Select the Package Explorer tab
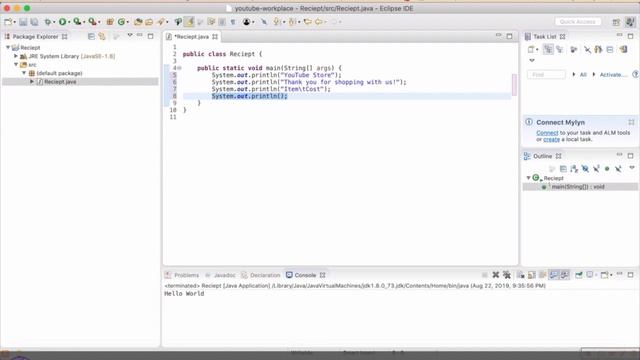The image size is (640, 360). point(36,37)
